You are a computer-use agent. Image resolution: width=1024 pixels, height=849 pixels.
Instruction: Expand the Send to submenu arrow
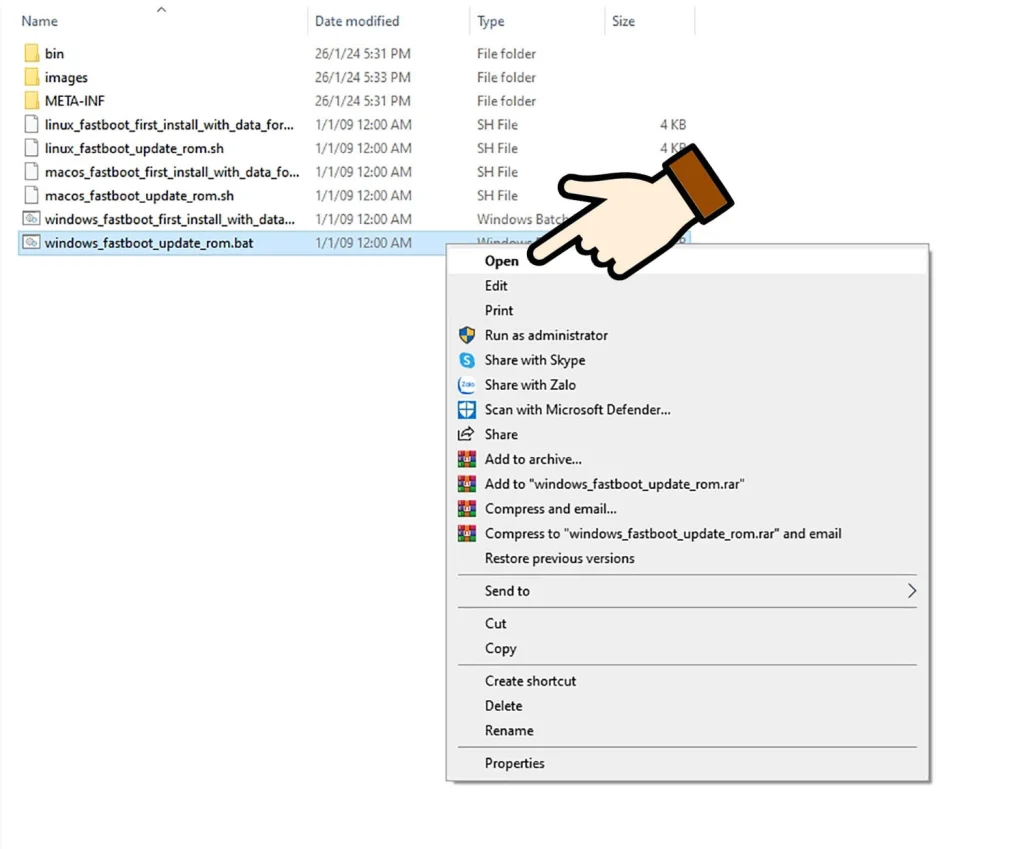click(911, 592)
